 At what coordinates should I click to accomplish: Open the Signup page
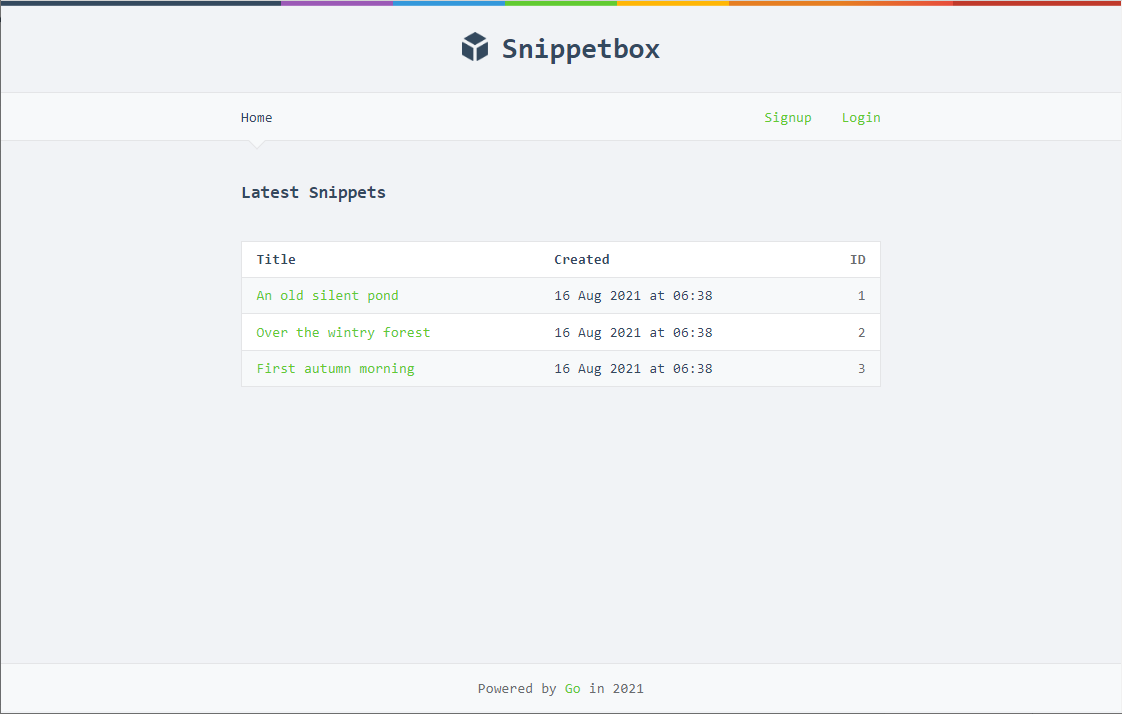(x=788, y=117)
